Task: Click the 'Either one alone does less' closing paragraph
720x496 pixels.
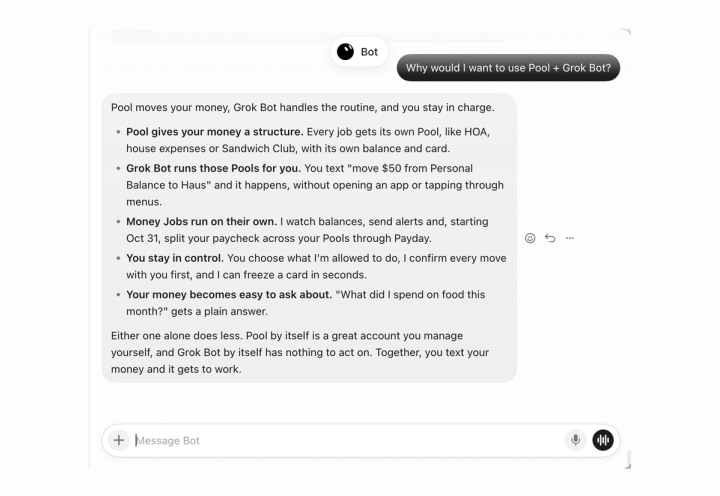Action: point(300,352)
